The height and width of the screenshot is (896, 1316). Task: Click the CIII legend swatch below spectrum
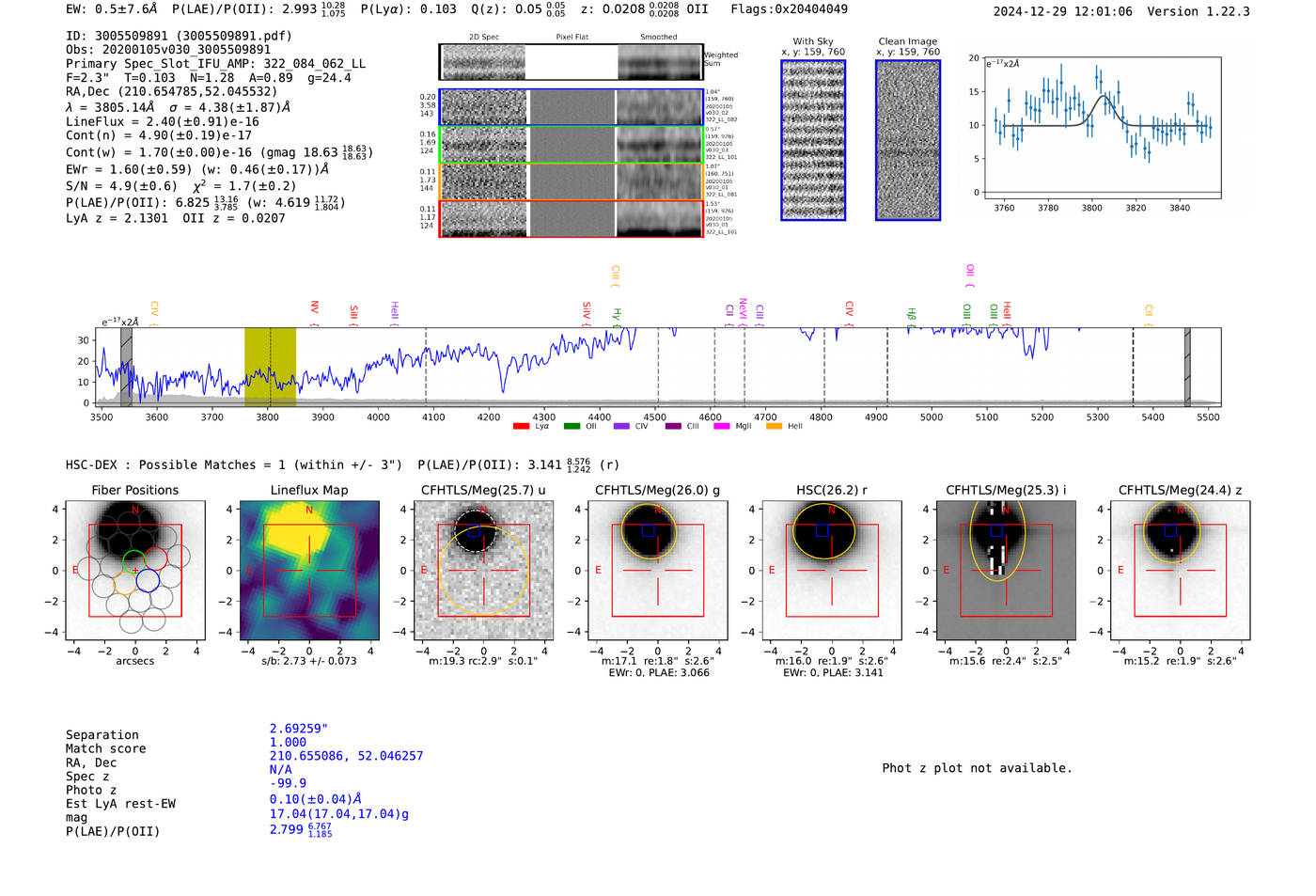click(x=673, y=426)
